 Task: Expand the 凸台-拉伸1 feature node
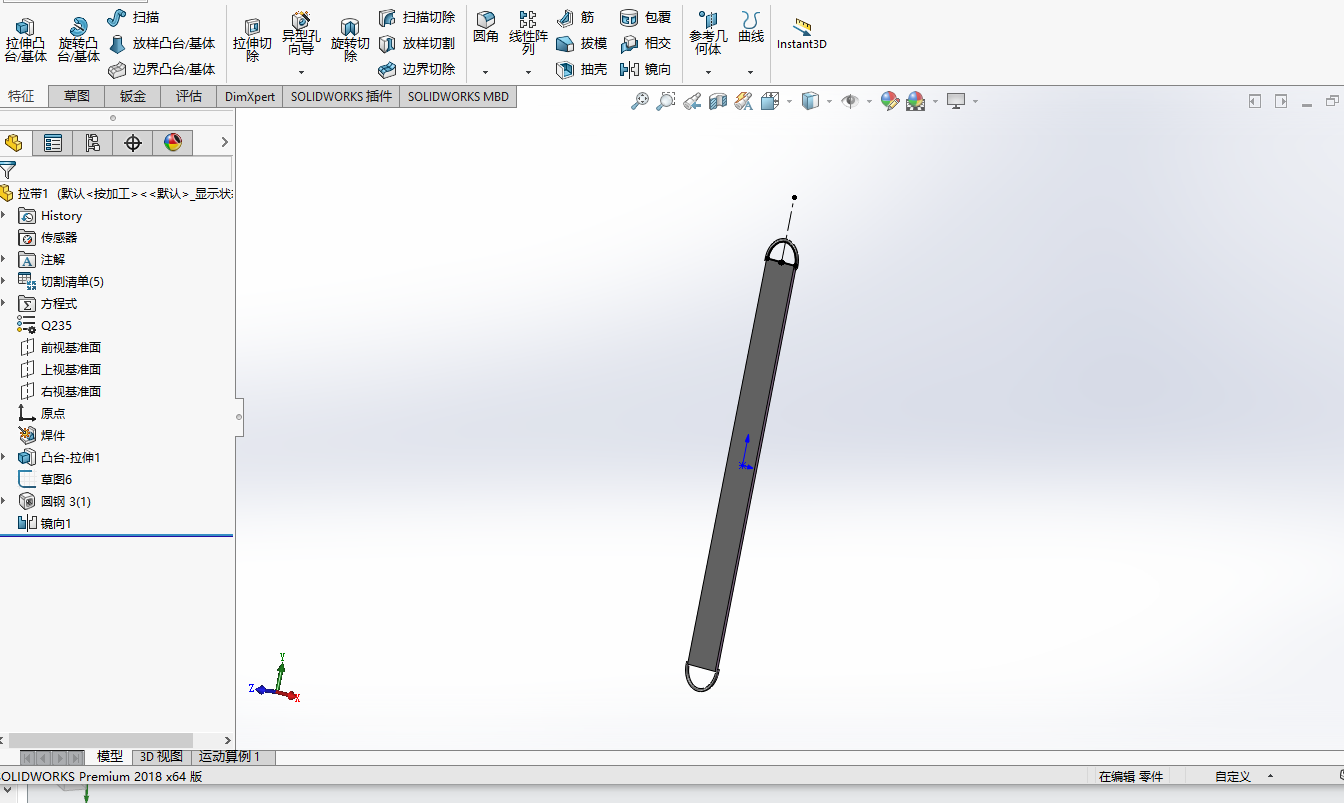coord(4,457)
